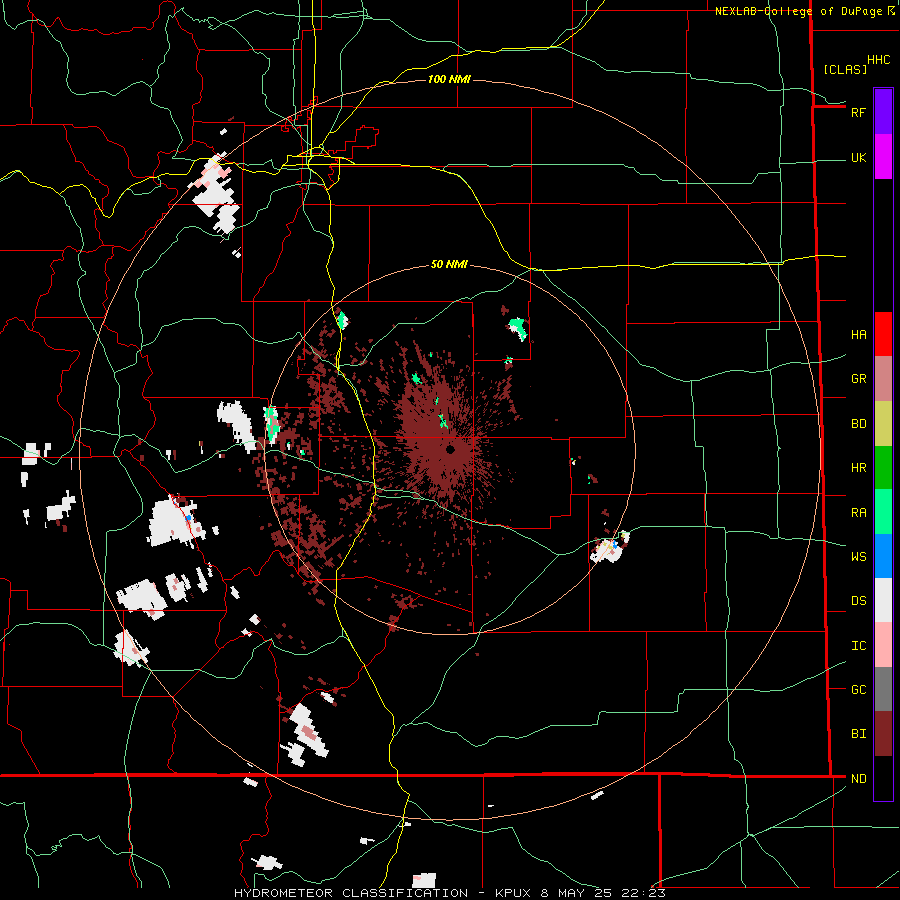Click the HA legend label
Screen dimensions: 900x900
coord(858,335)
